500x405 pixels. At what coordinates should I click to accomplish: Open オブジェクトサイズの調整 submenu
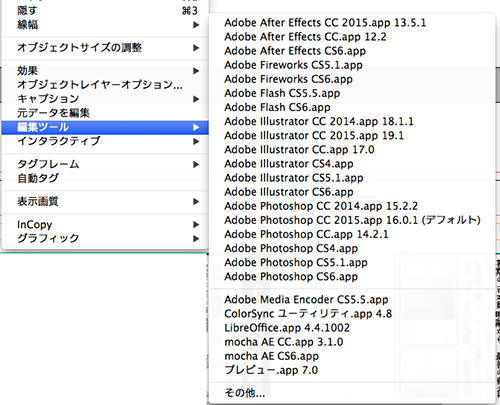click(105, 48)
